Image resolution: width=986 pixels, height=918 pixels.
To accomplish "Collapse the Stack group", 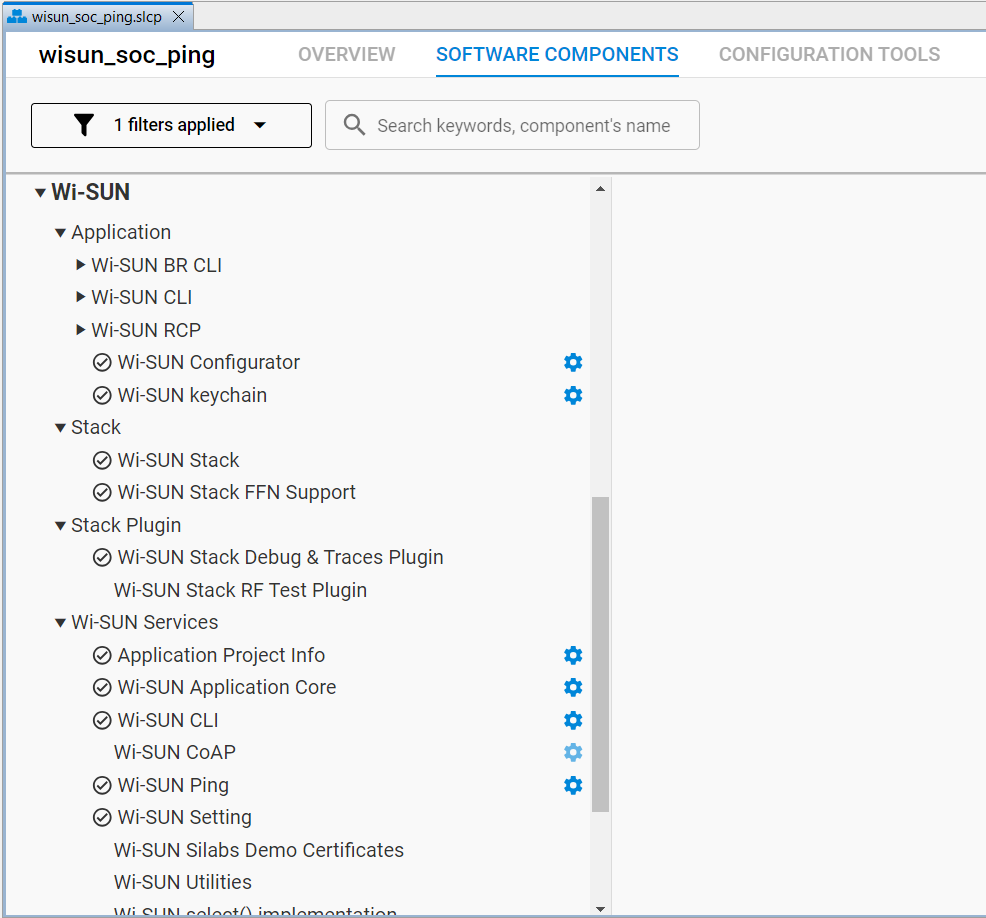I will (x=60, y=428).
